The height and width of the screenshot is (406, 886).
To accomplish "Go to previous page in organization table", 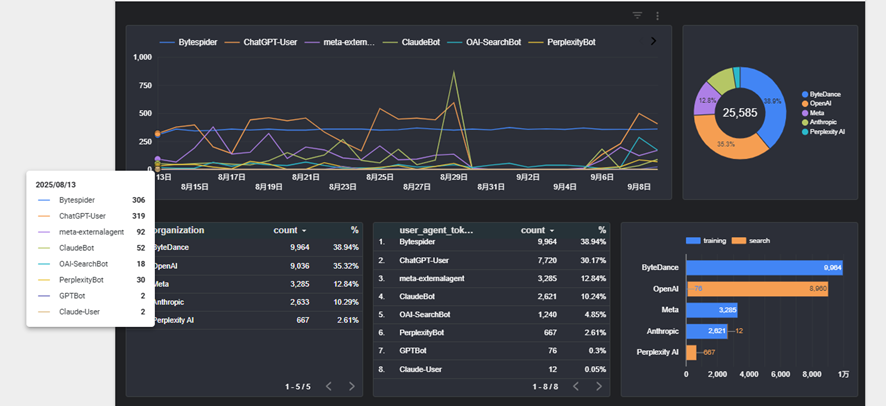I will (x=328, y=386).
